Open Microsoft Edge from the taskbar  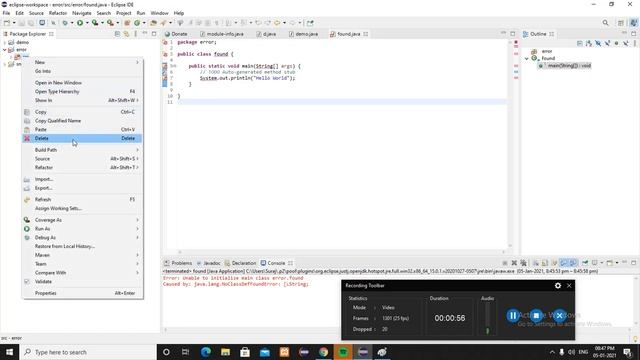(206, 352)
